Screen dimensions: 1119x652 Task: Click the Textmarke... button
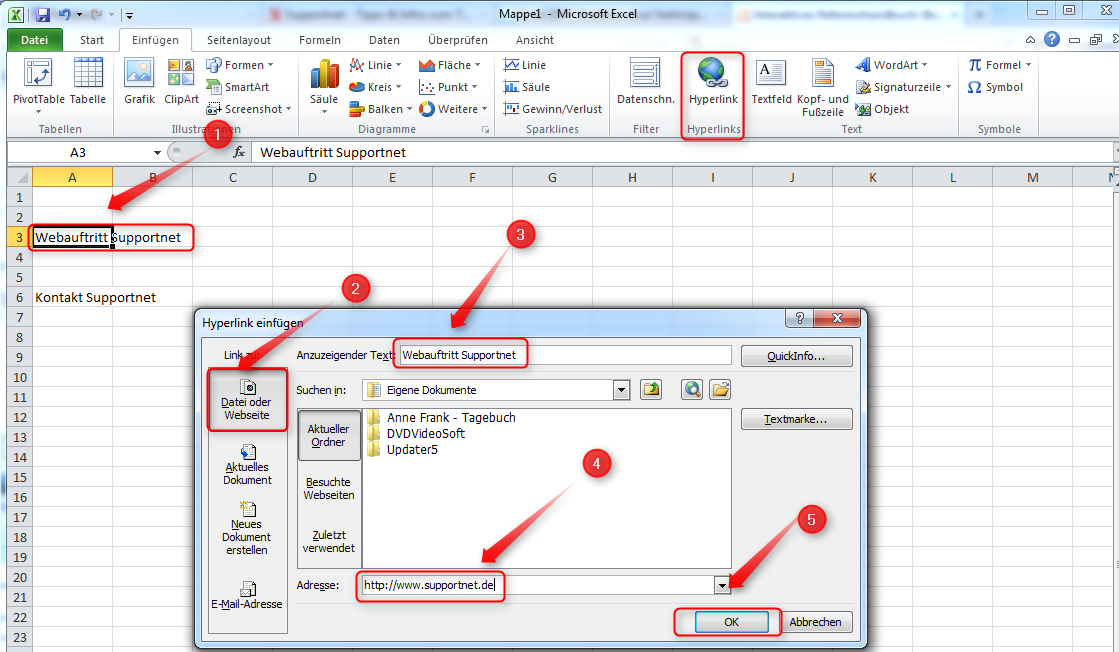click(x=796, y=419)
